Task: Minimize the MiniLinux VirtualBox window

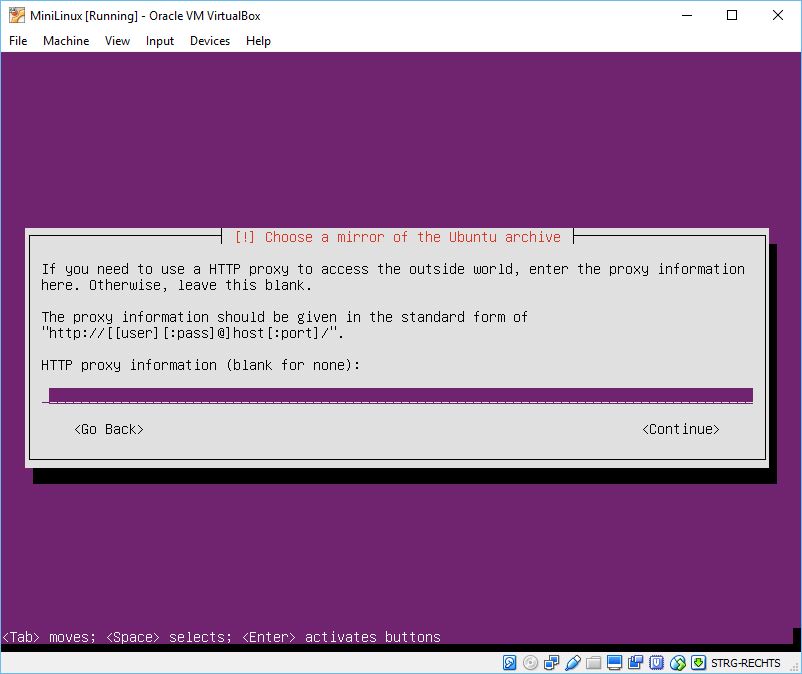Action: click(x=687, y=15)
